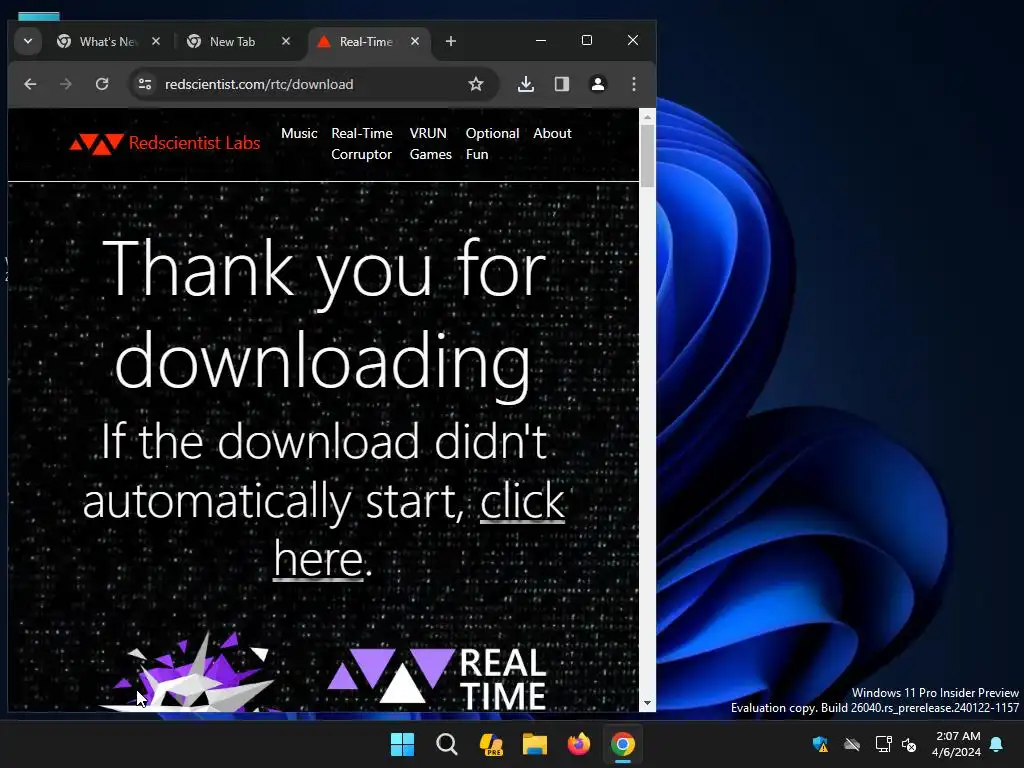Screen dimensions: 1024x768
Task: Open the clock showing 2:07 AM
Action: pos(957,744)
